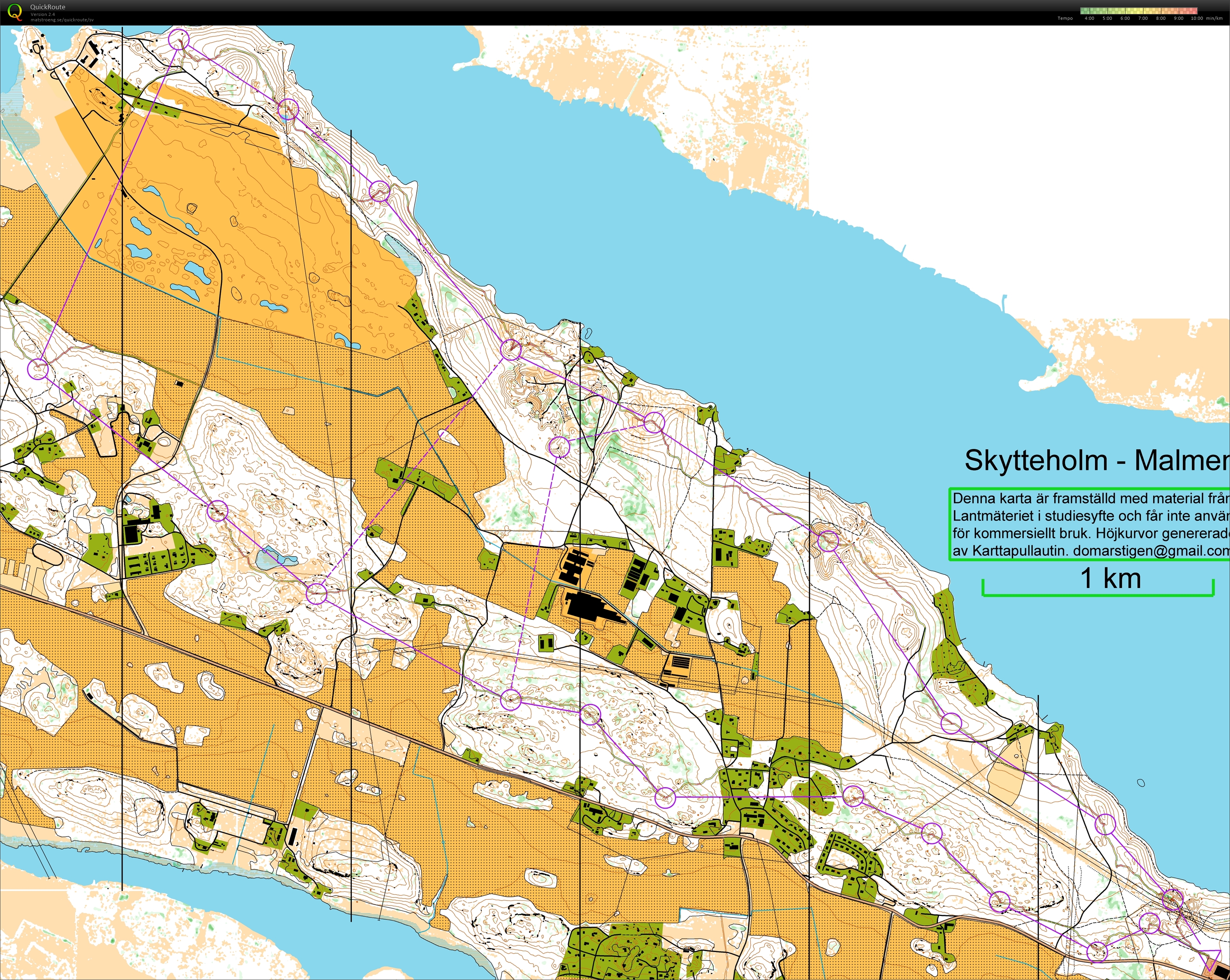Click the purple start triangle marker
This screenshot has height=980, width=1230.
[x=1209, y=956]
